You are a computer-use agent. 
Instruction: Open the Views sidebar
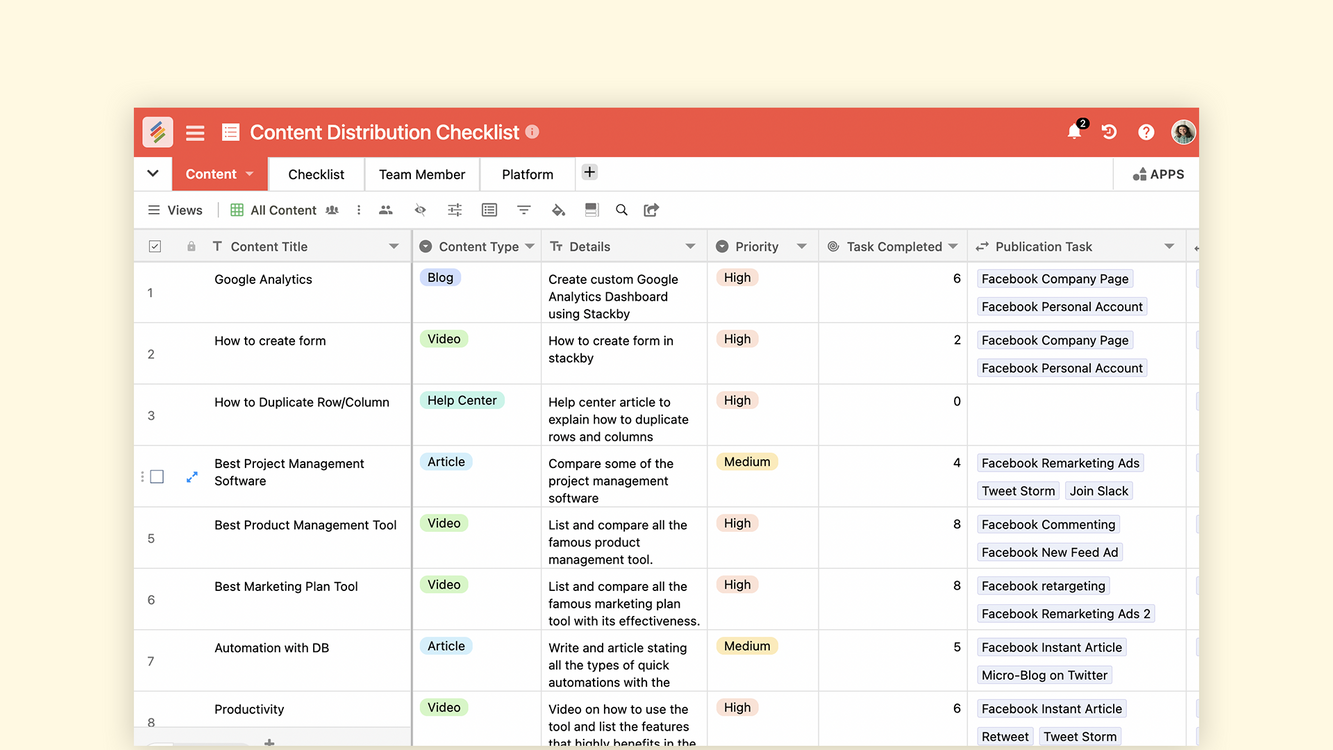tap(175, 210)
